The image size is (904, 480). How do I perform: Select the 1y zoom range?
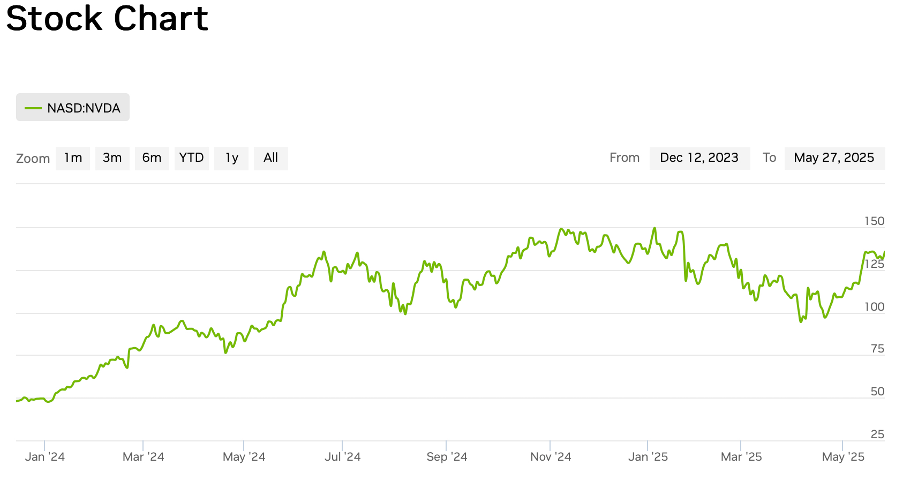[231, 158]
